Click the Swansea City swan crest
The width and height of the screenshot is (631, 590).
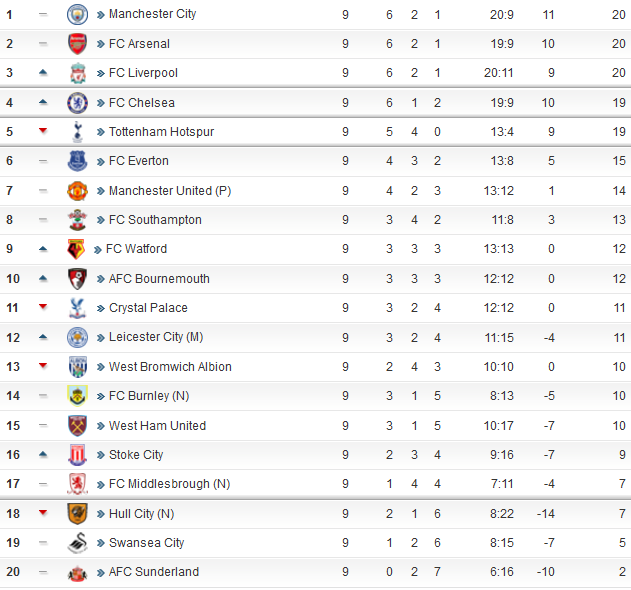tap(77, 543)
